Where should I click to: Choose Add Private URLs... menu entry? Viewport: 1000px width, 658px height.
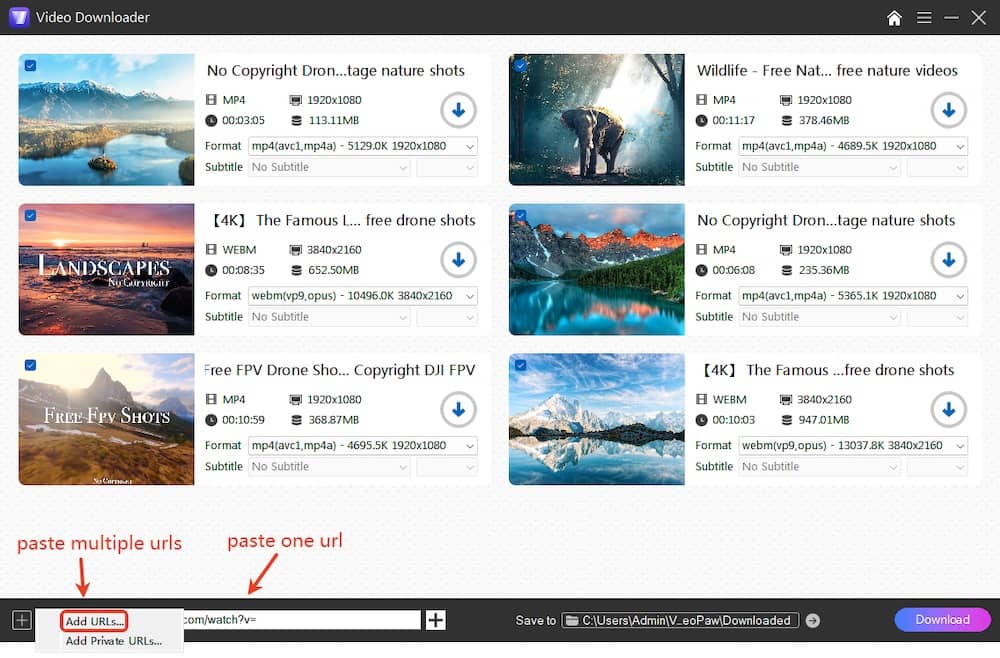(114, 641)
